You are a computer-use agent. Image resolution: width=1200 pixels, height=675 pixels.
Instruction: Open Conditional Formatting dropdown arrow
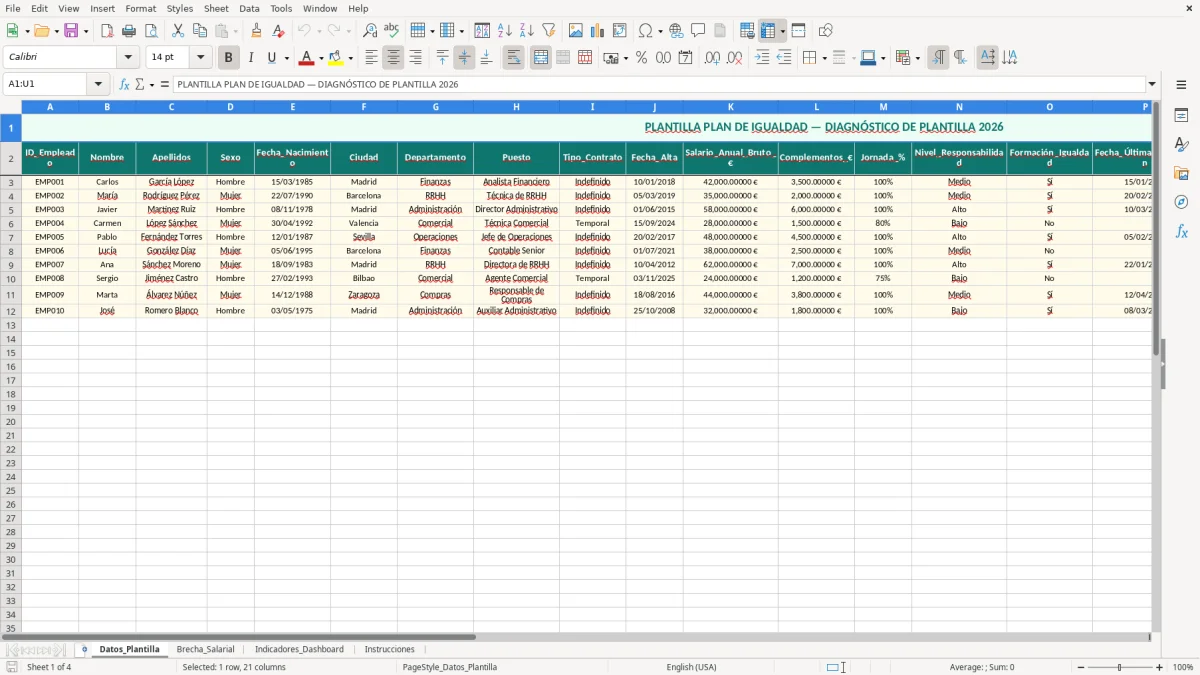click(917, 58)
